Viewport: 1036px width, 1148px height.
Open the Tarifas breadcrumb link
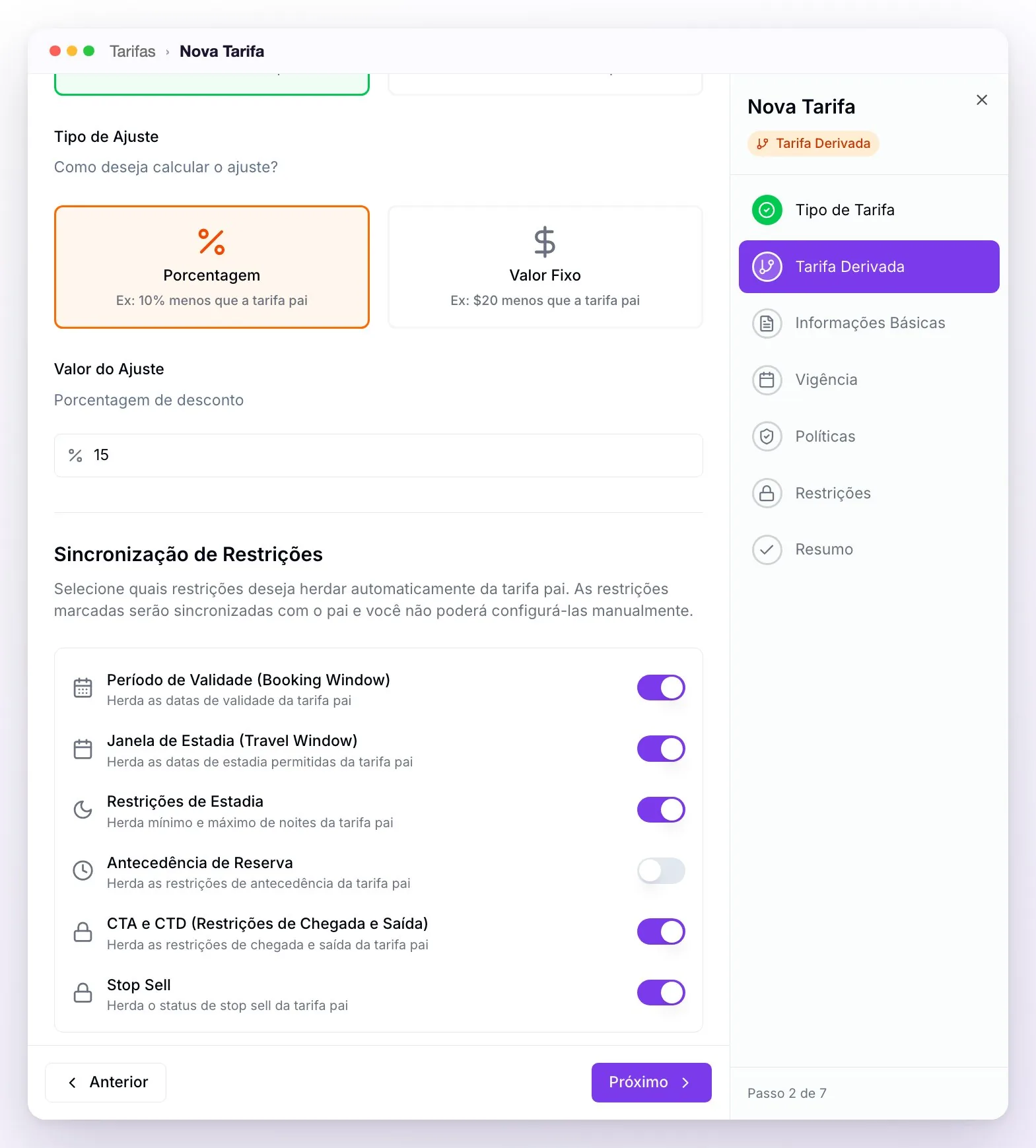(x=133, y=51)
